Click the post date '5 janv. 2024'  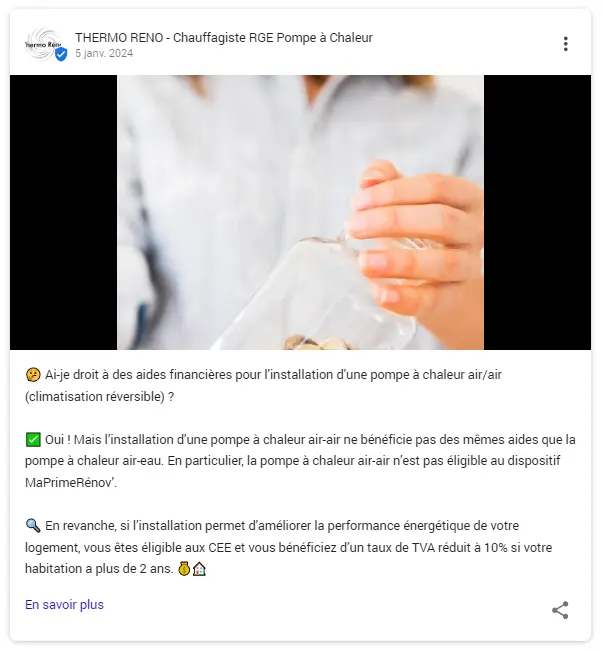click(x=104, y=53)
